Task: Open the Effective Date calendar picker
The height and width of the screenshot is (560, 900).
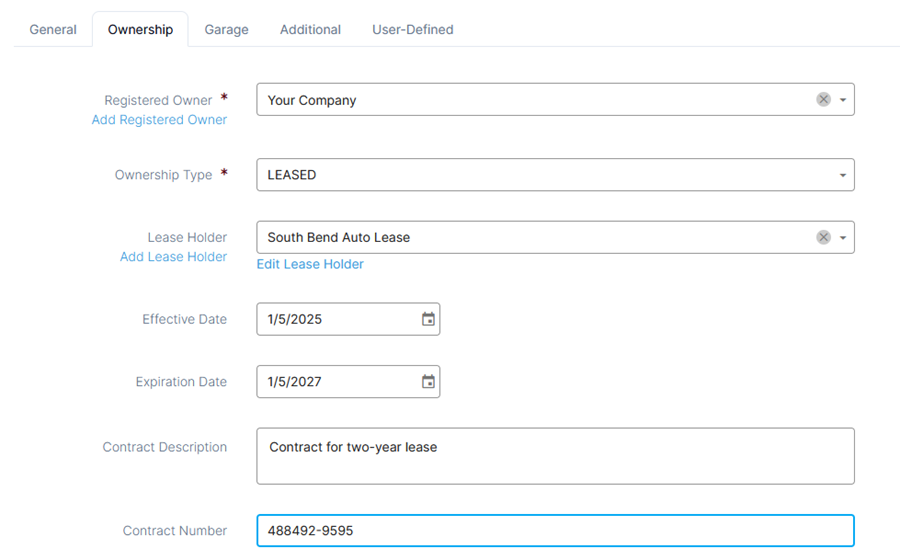Action: pyautogui.click(x=428, y=319)
